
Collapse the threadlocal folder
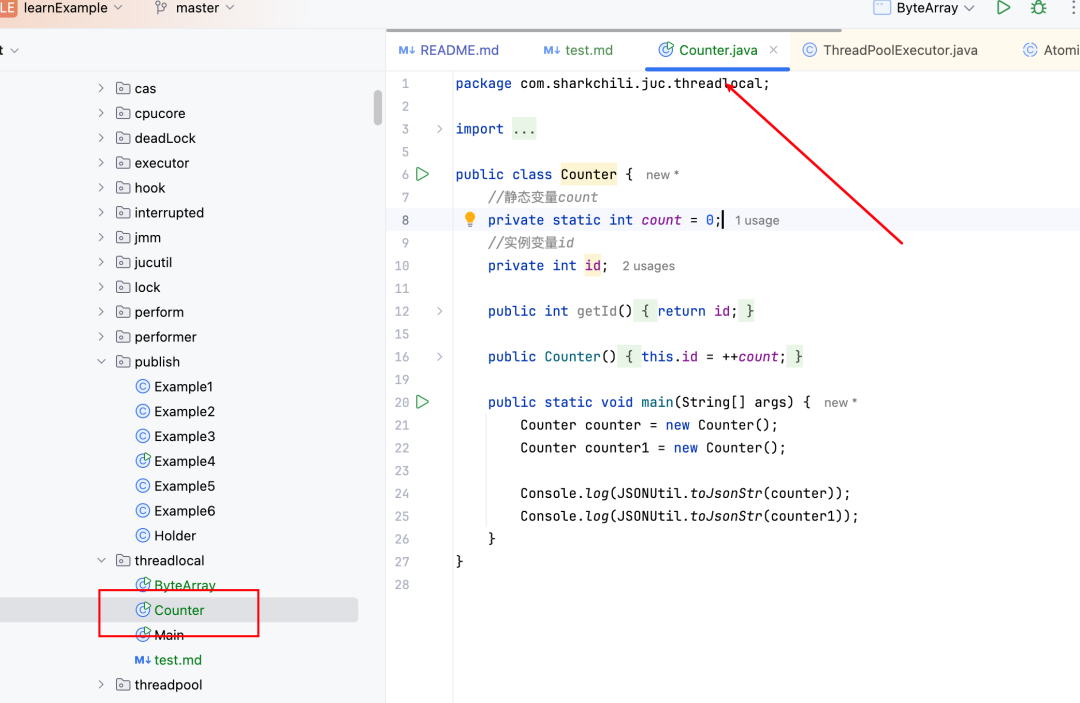(x=101, y=560)
